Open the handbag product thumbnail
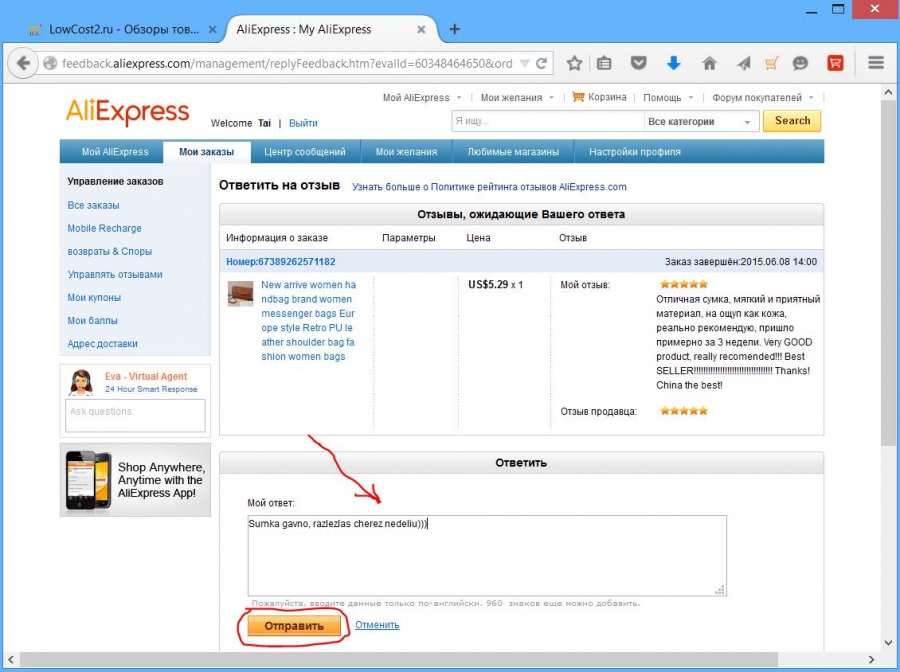This screenshot has width=900, height=672. click(x=240, y=293)
